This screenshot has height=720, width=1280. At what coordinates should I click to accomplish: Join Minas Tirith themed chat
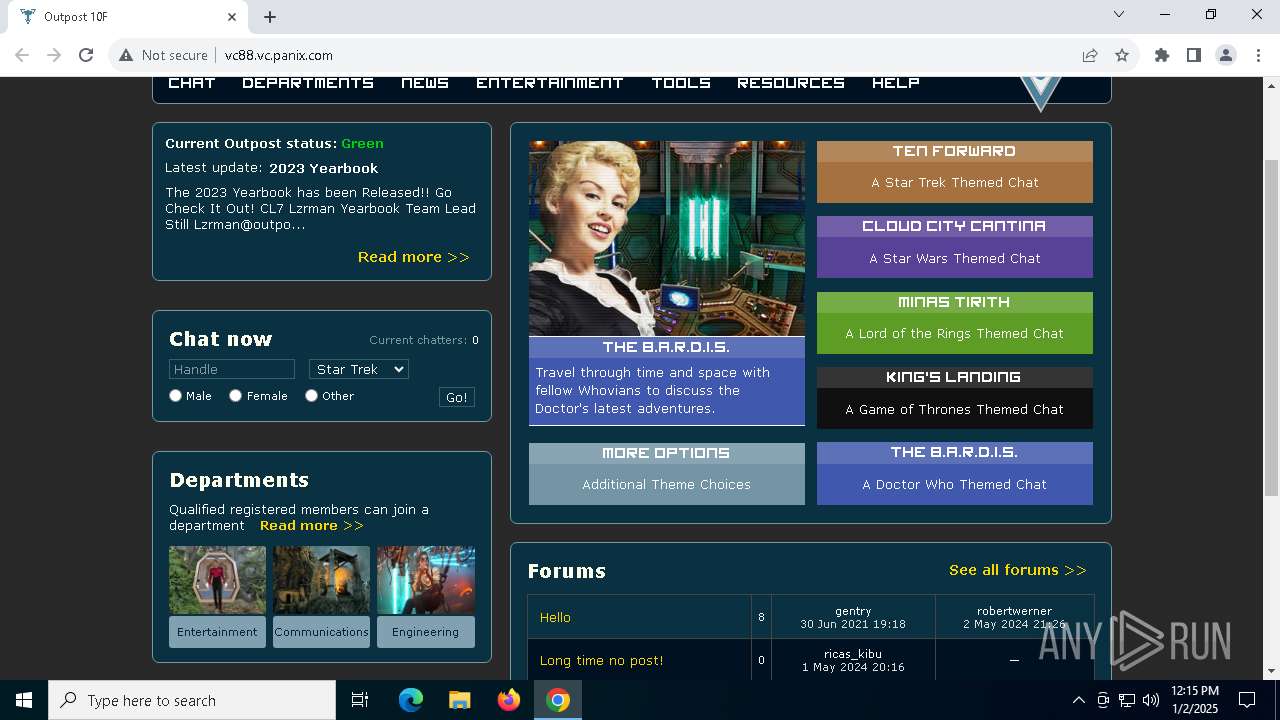pos(955,323)
